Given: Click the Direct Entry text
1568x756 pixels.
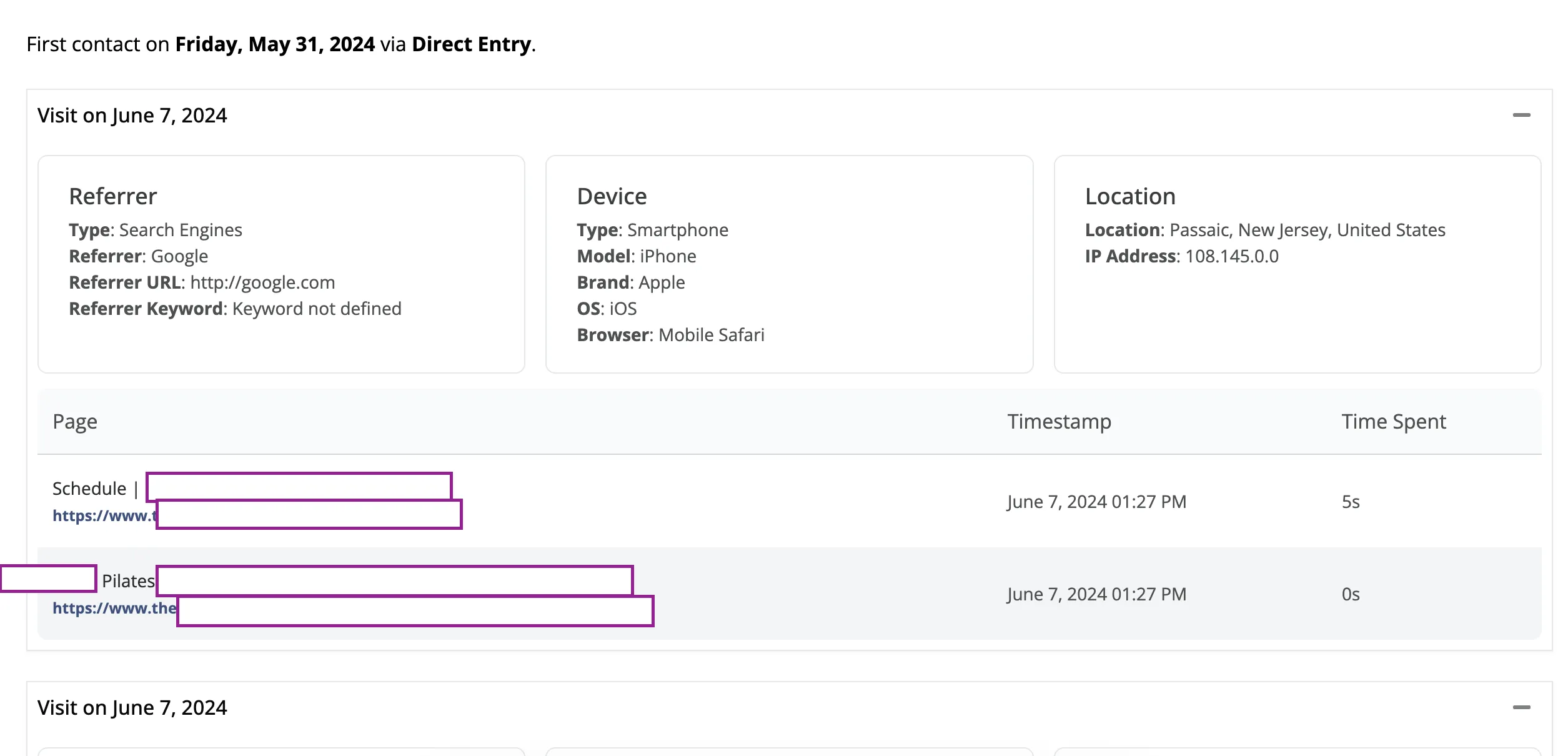Looking at the screenshot, I should pos(472,44).
